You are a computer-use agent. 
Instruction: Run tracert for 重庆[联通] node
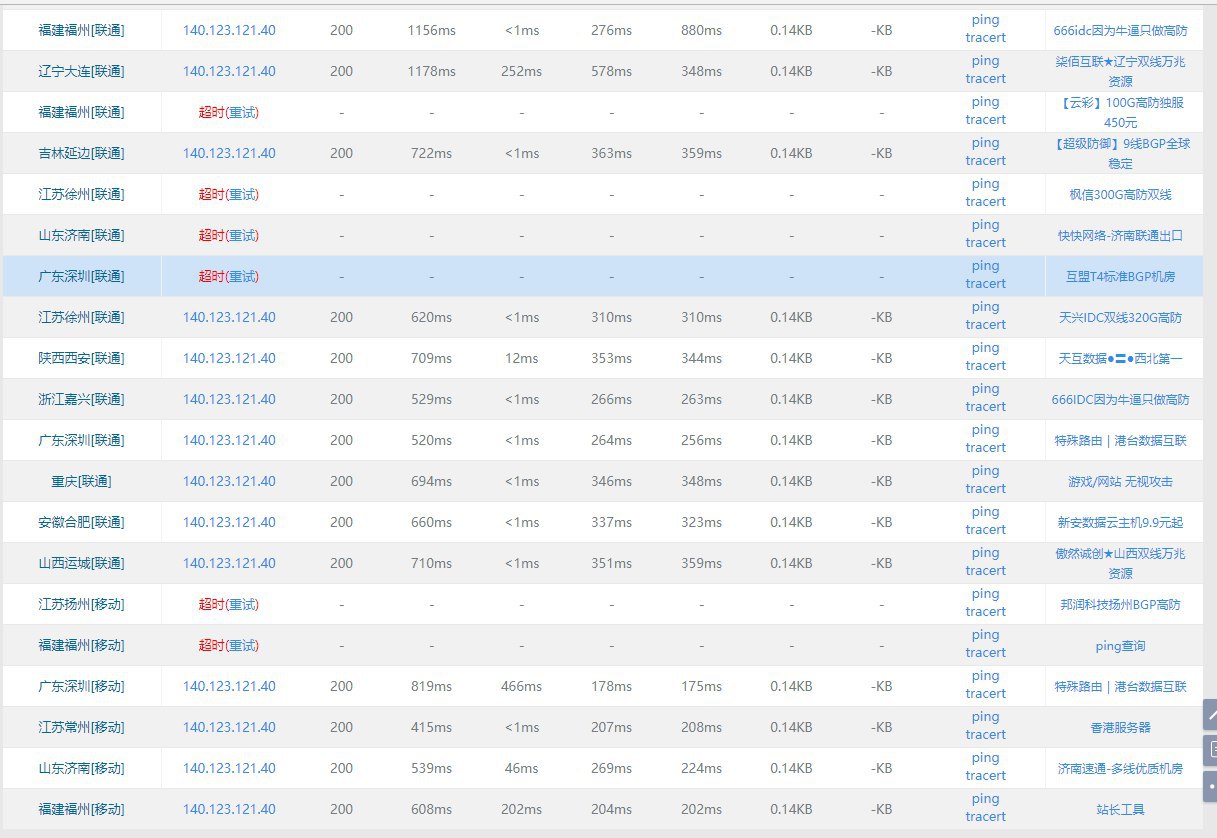985,489
